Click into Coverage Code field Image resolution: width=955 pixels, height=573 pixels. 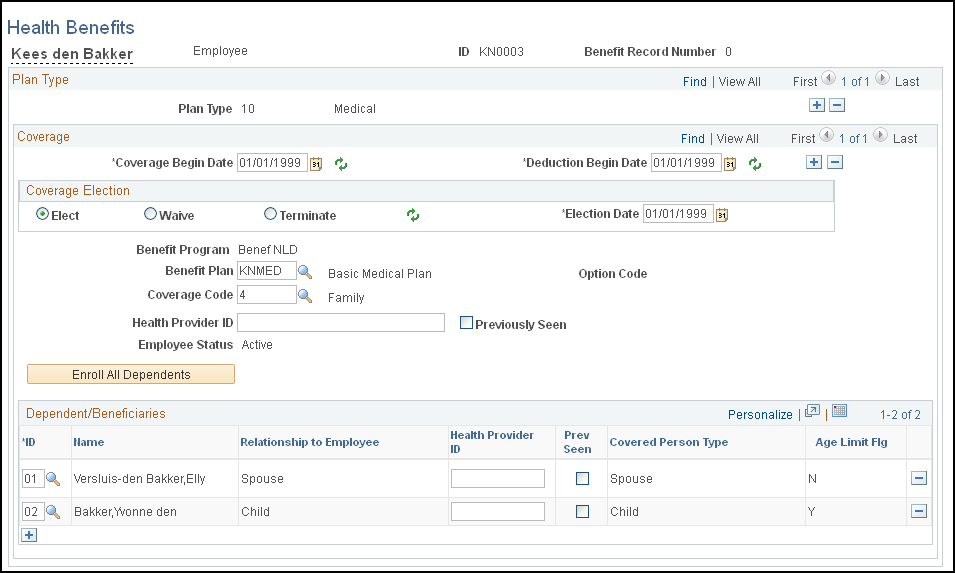(267, 295)
